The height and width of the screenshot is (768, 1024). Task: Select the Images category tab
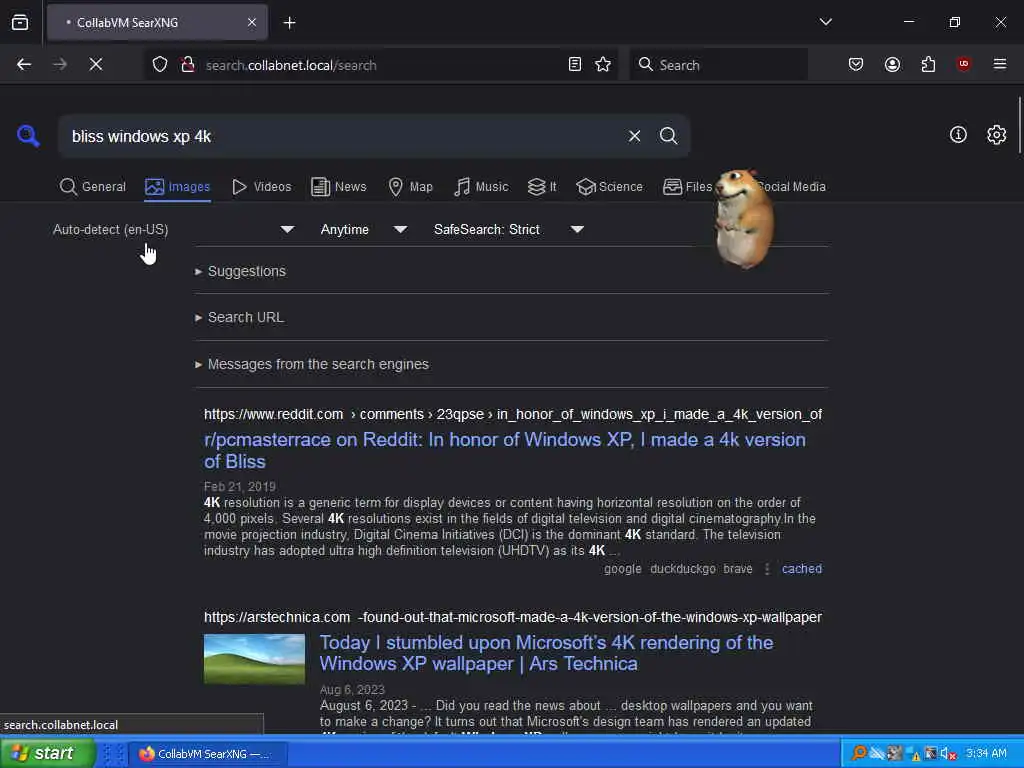tap(178, 187)
